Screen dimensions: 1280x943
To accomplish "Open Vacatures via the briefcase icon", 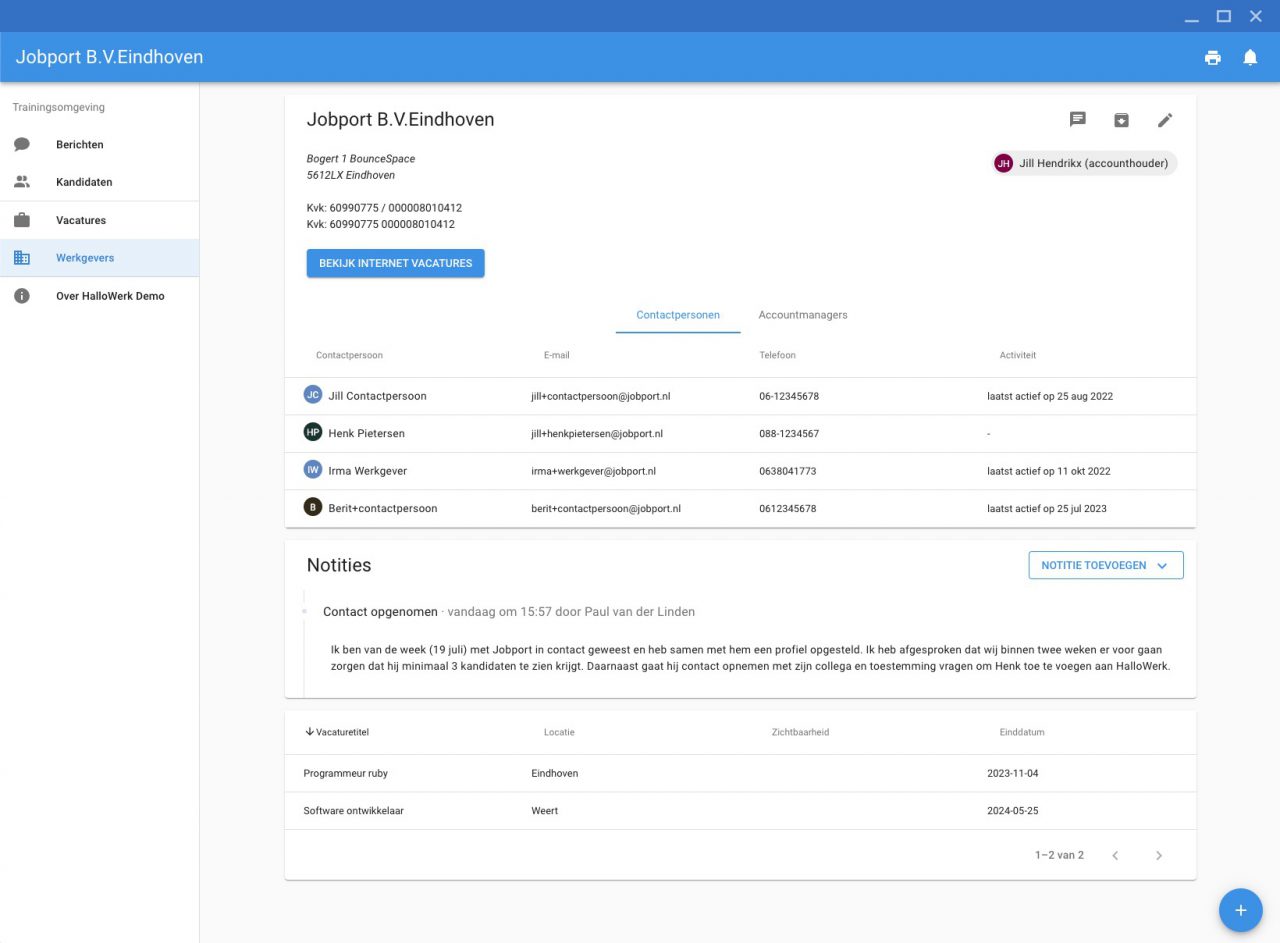I will click(21, 219).
